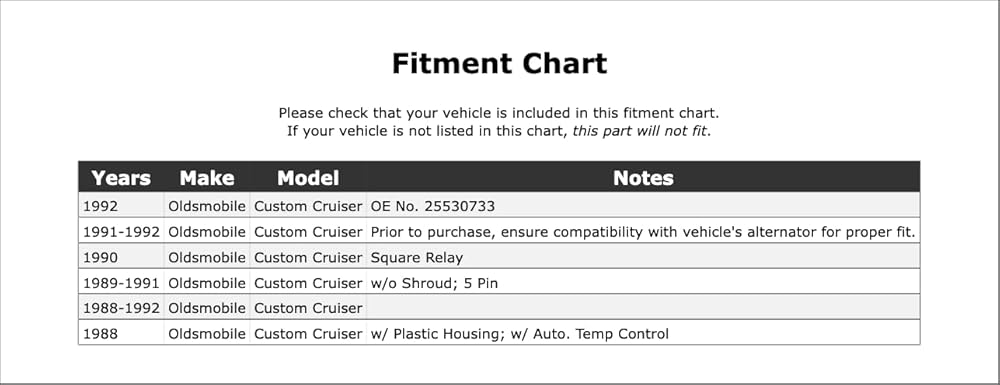Click the empty notes cell for 1988-1992
Screen dimensions: 1000x385
click(643, 307)
